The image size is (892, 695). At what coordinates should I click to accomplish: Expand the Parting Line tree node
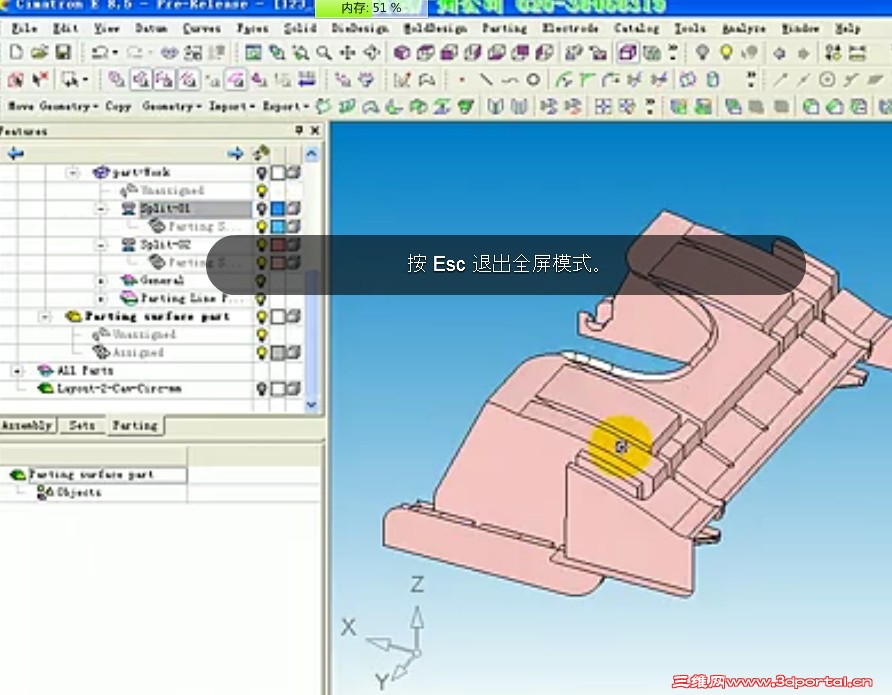pyautogui.click(x=101, y=299)
